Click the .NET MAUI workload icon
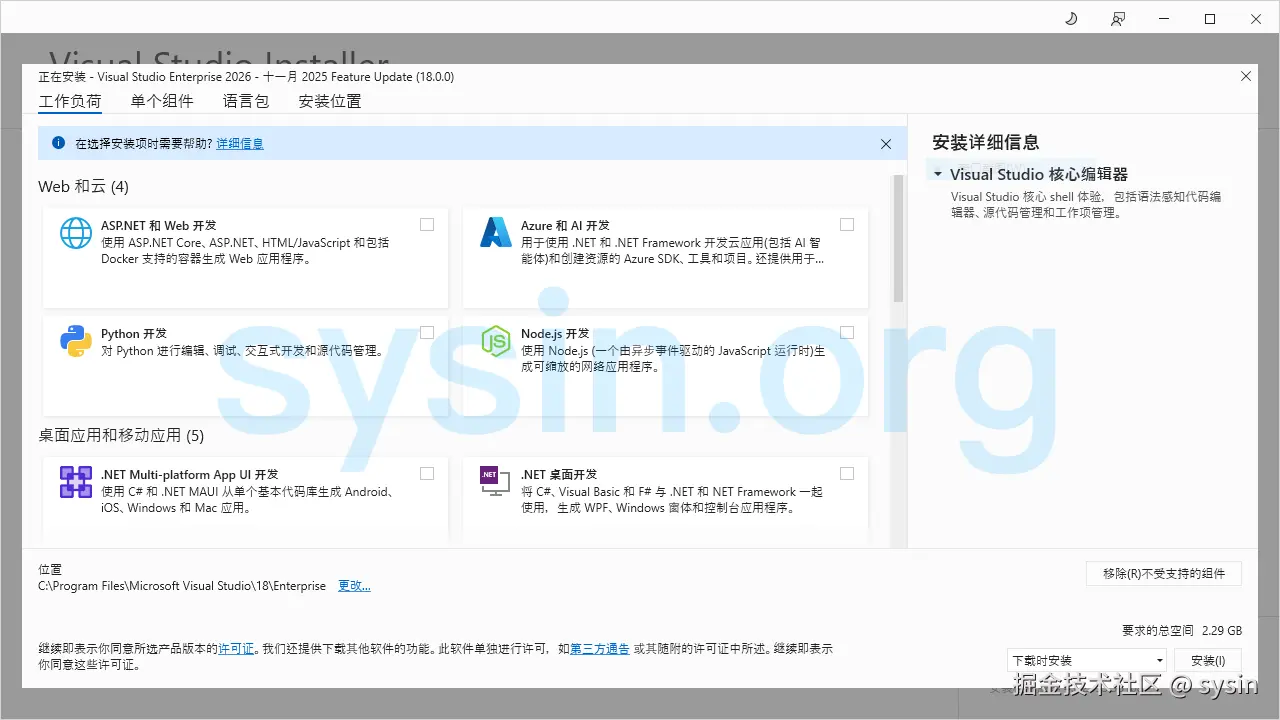 coord(76,482)
